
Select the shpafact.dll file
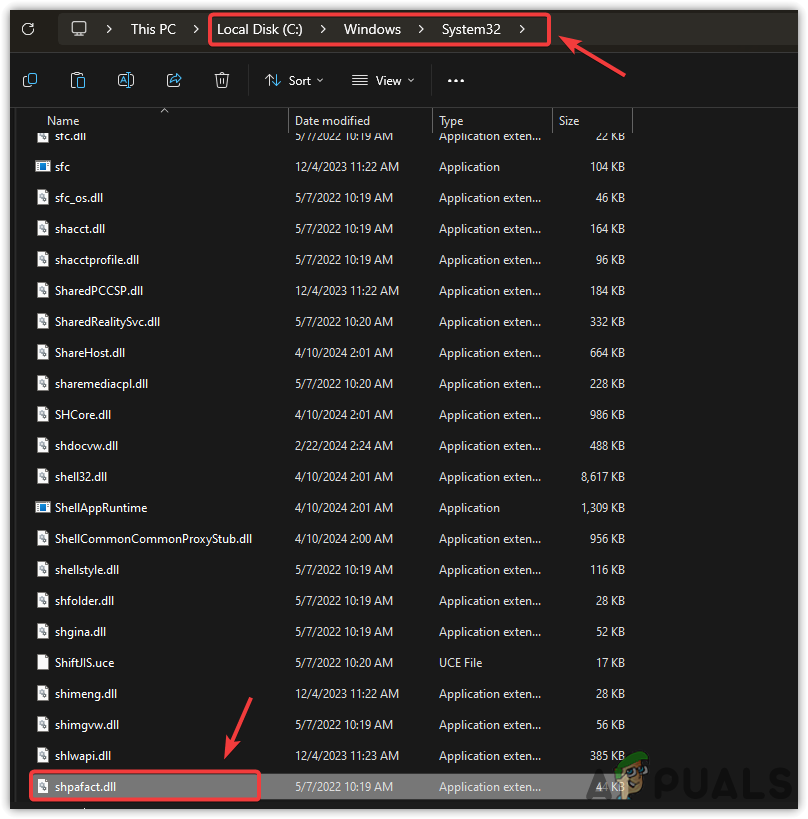point(85,786)
